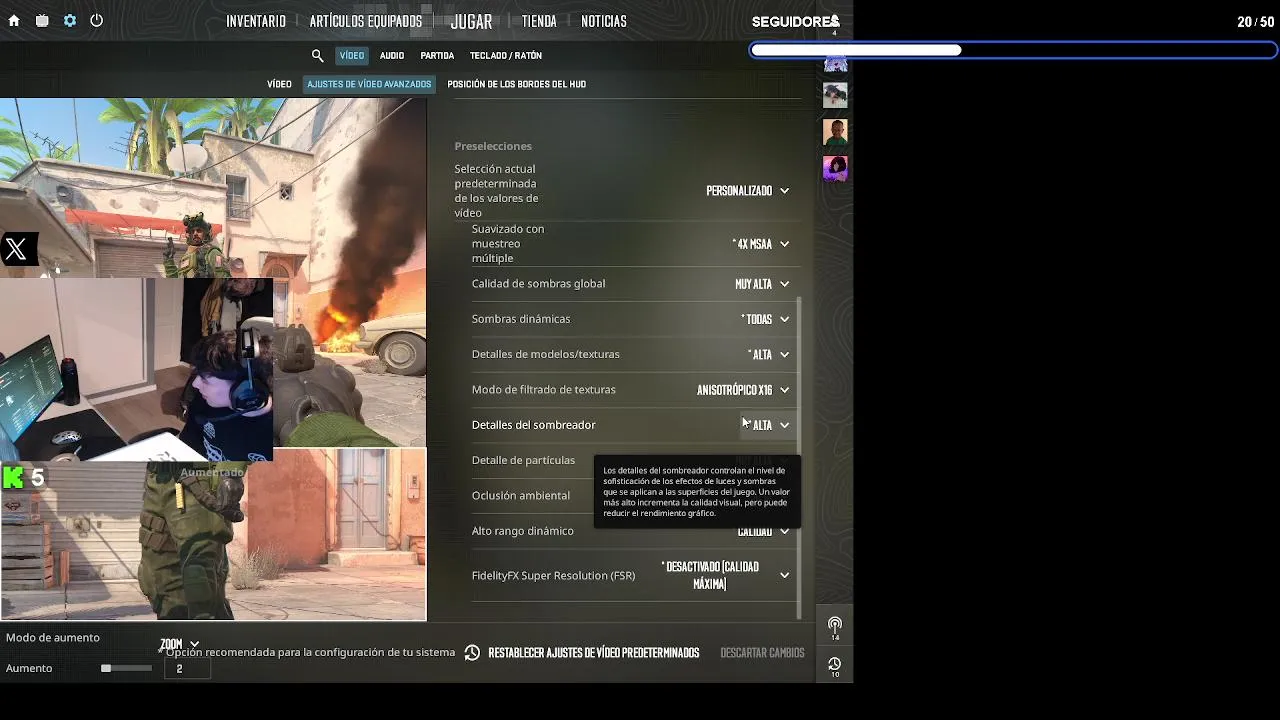Expand the Personalizado preset dropdown
Image resolution: width=1280 pixels, height=720 pixels.
748,191
